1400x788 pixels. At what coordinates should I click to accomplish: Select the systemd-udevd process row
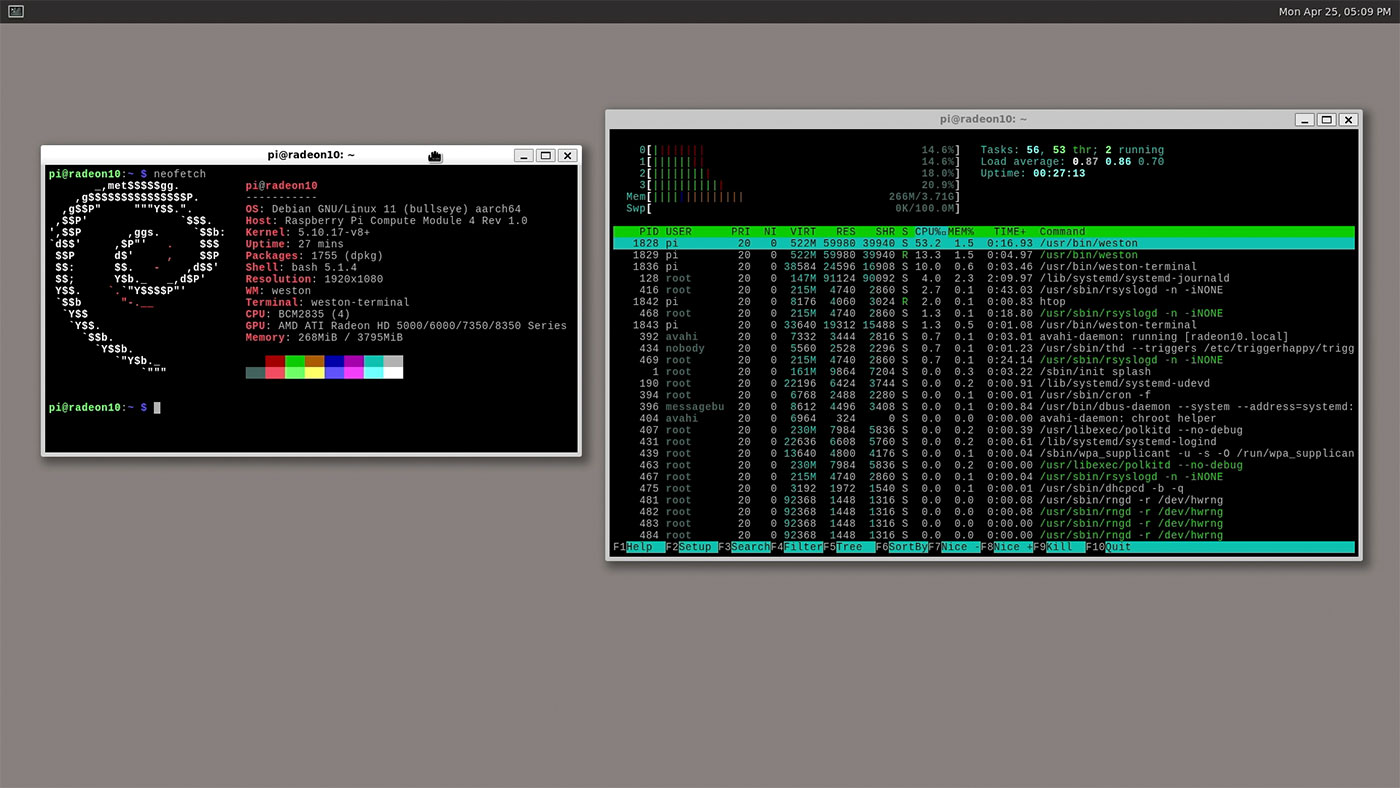pos(984,384)
